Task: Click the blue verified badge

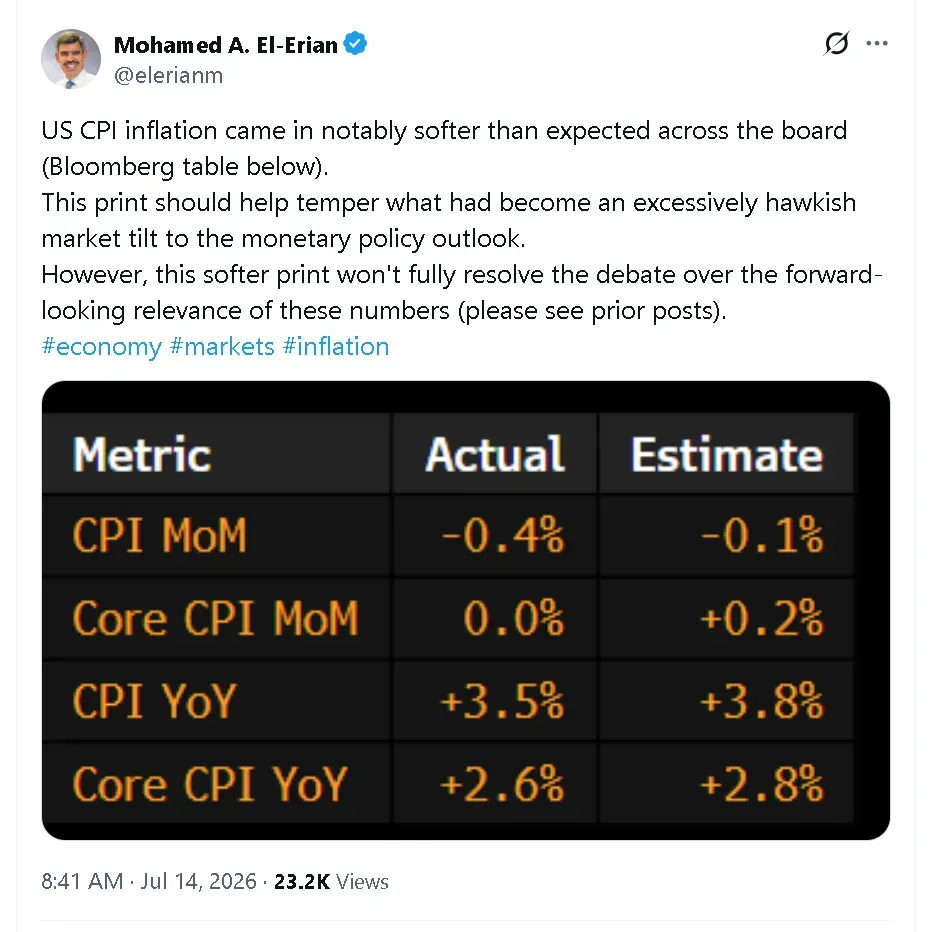Action: coord(355,44)
